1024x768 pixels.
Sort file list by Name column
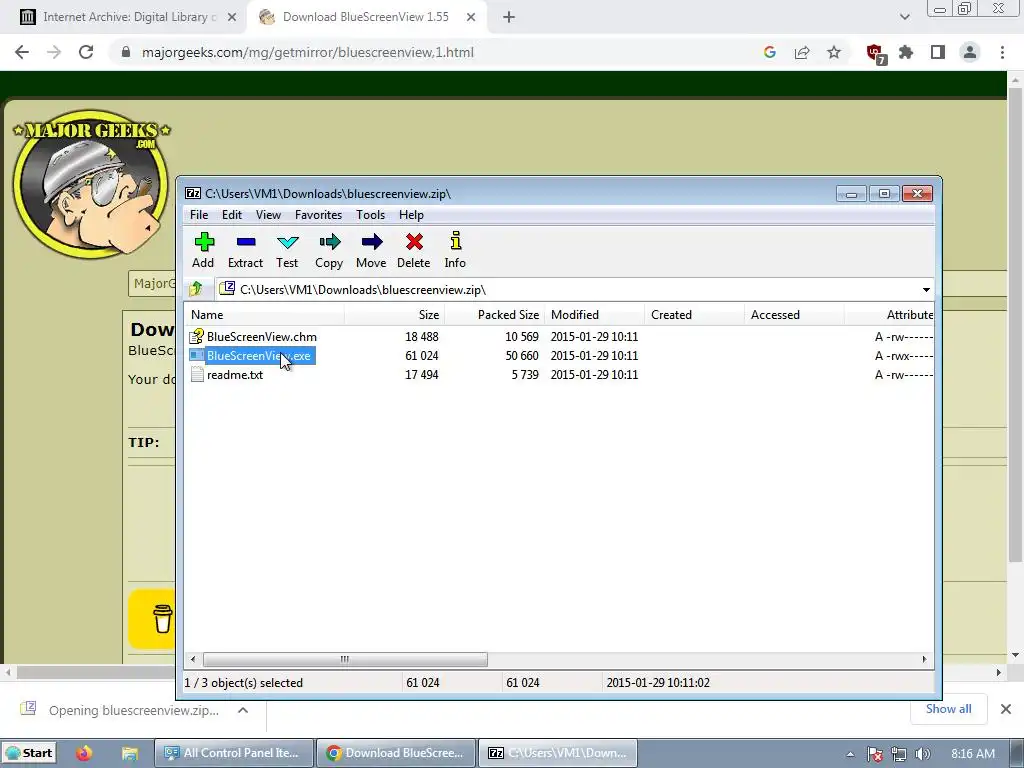tap(264, 315)
